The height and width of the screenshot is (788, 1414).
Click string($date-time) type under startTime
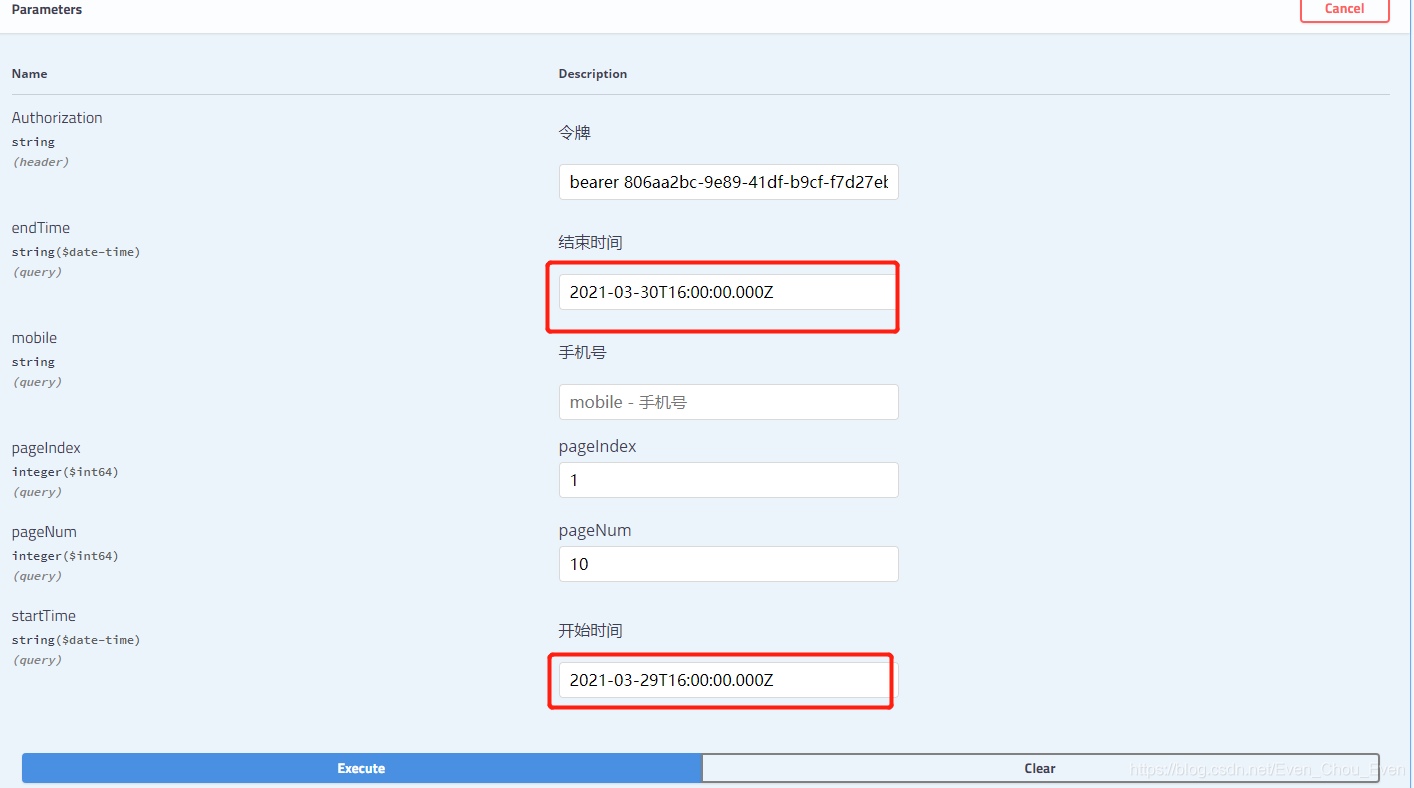76,640
